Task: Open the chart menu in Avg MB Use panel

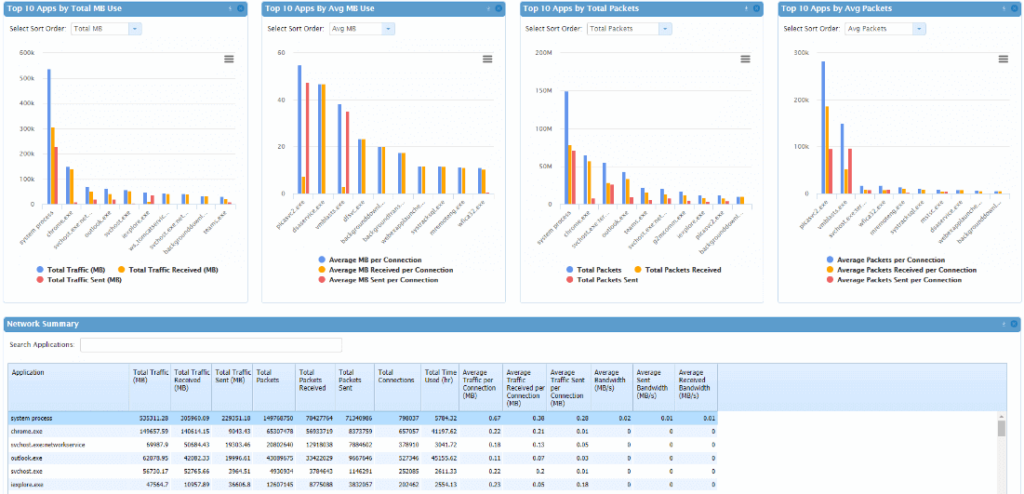Action: 487,59
